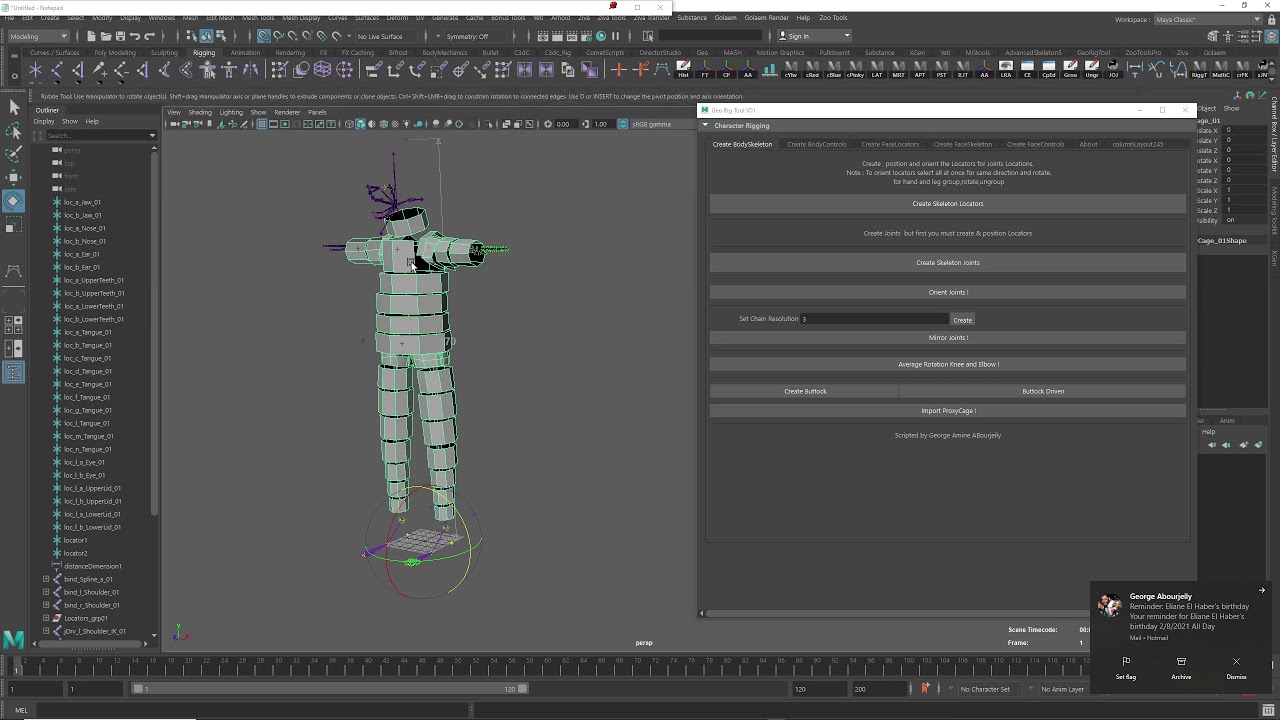Toggle viewport sRGB gamma color management
1280x720 pixels.
[x=623, y=124]
